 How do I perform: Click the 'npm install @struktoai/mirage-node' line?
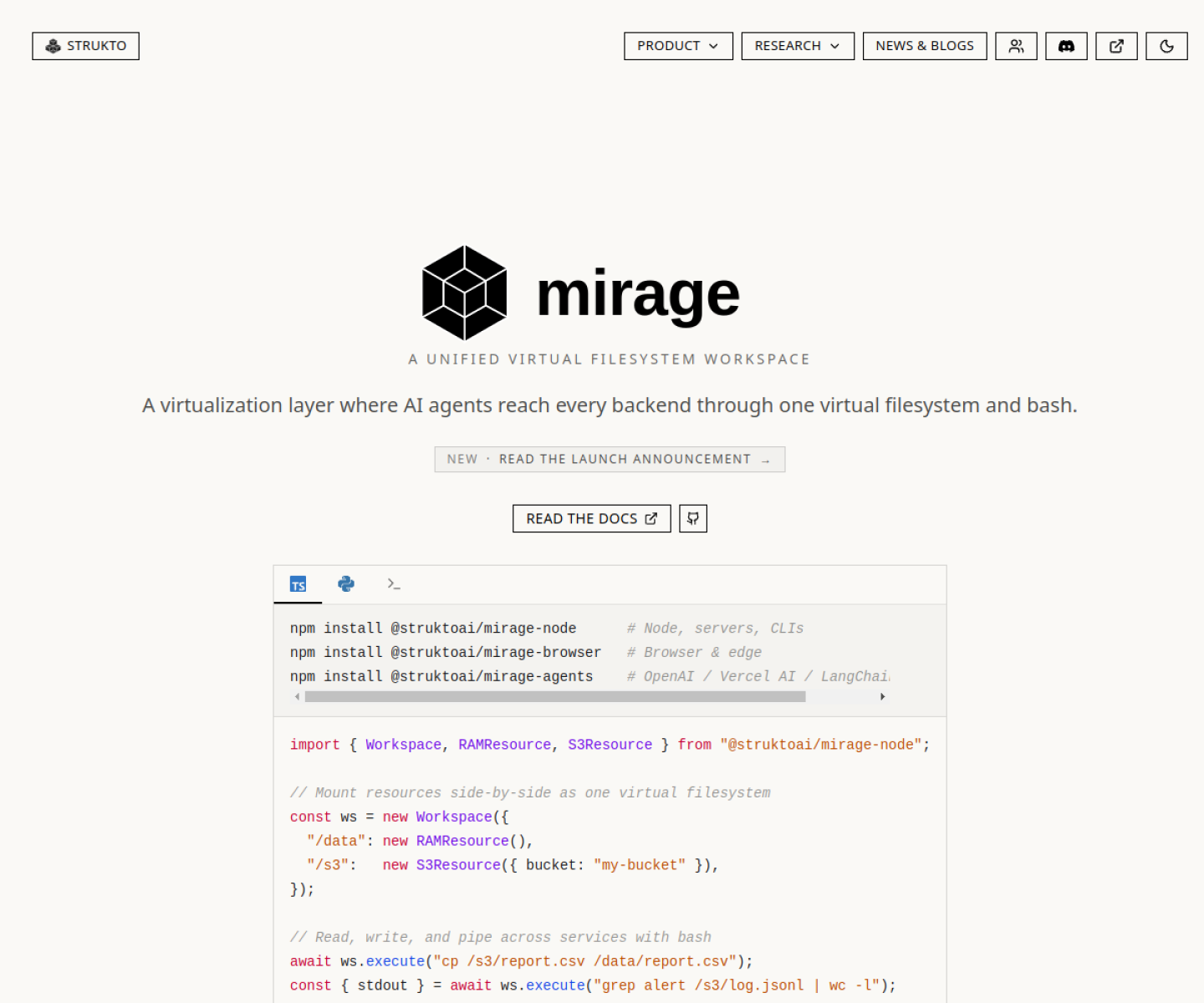click(x=433, y=628)
